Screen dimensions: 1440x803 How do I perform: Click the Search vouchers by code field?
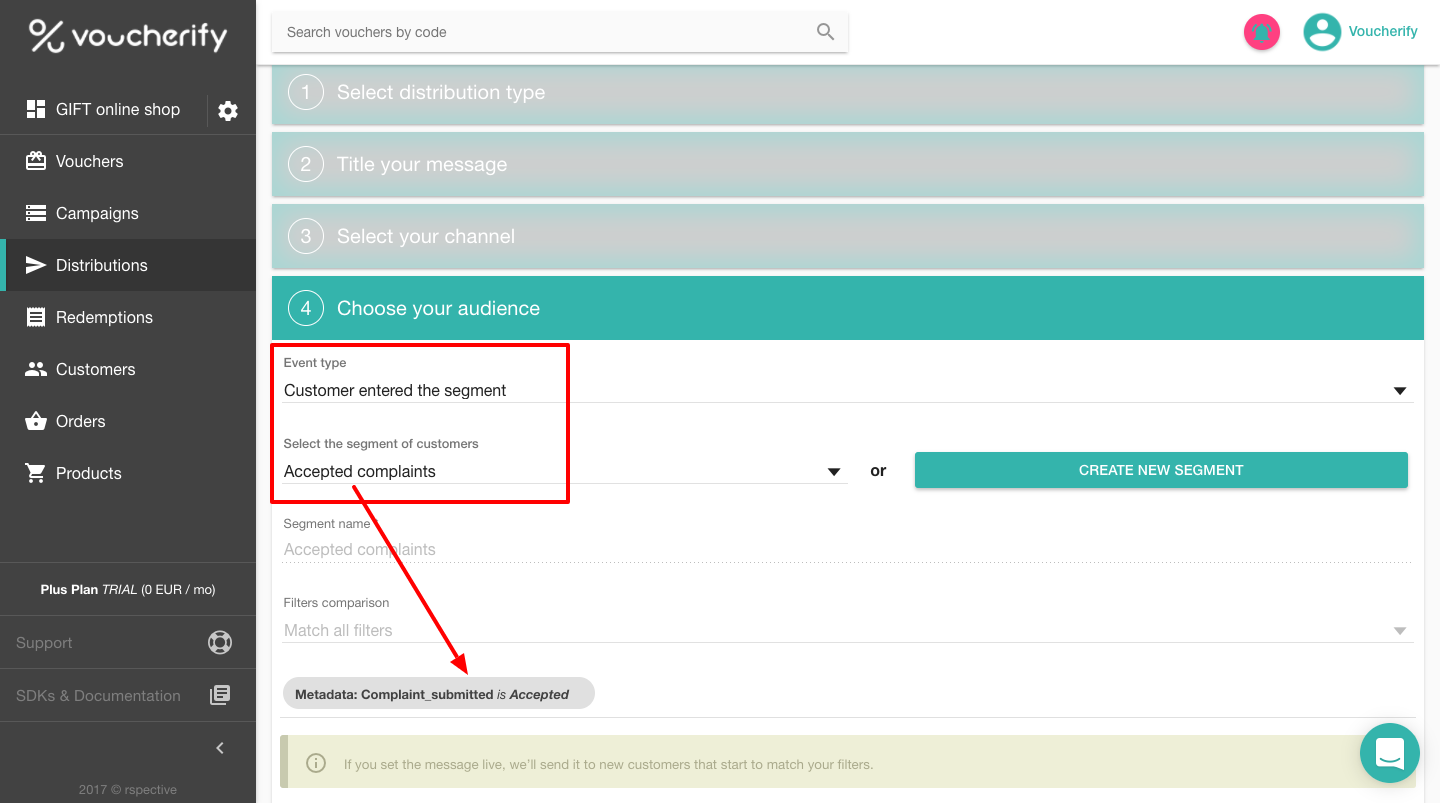[545, 32]
